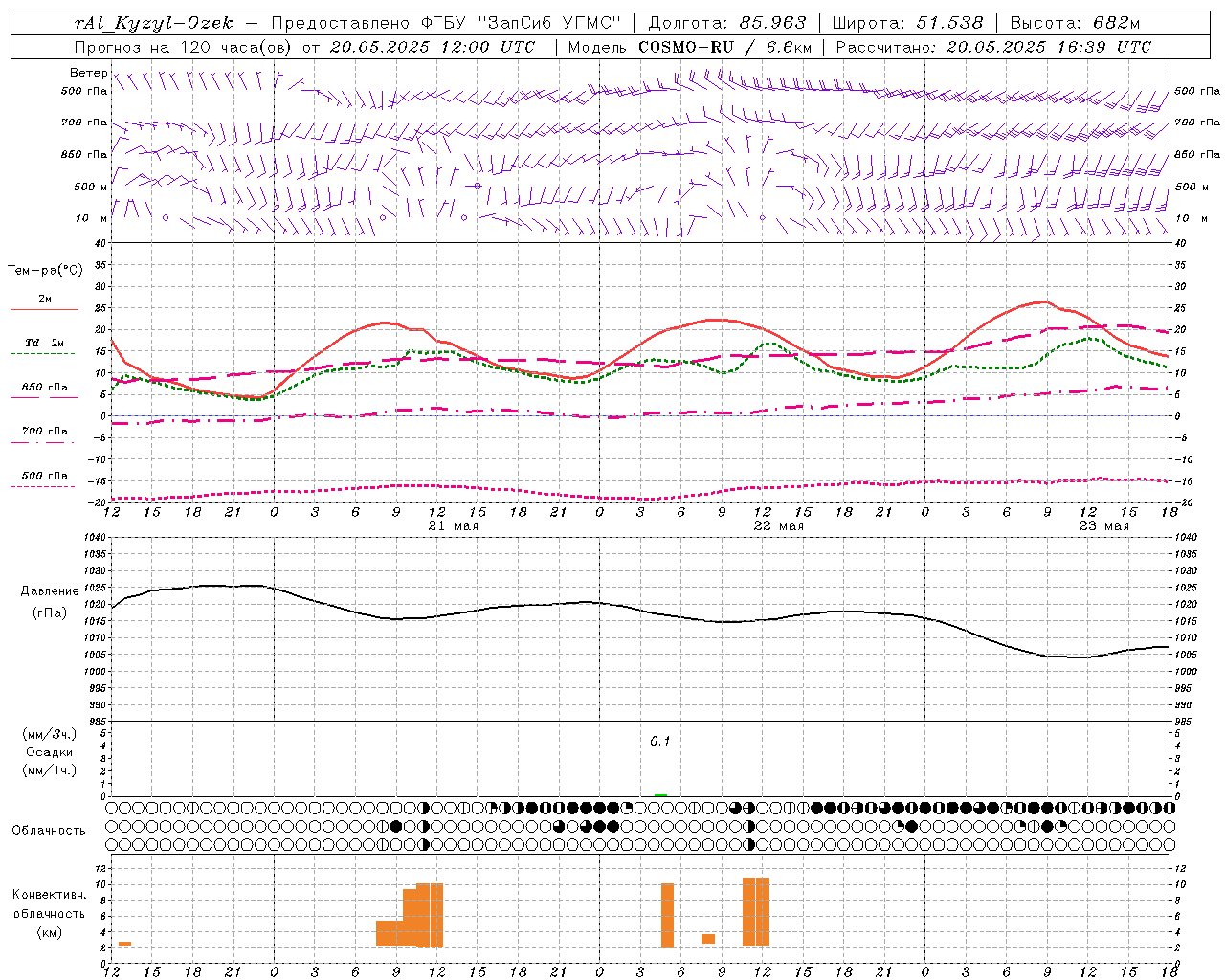The width and height of the screenshot is (1225, 980).
Task: Click the Высота: 682м field
Action: point(1076,23)
